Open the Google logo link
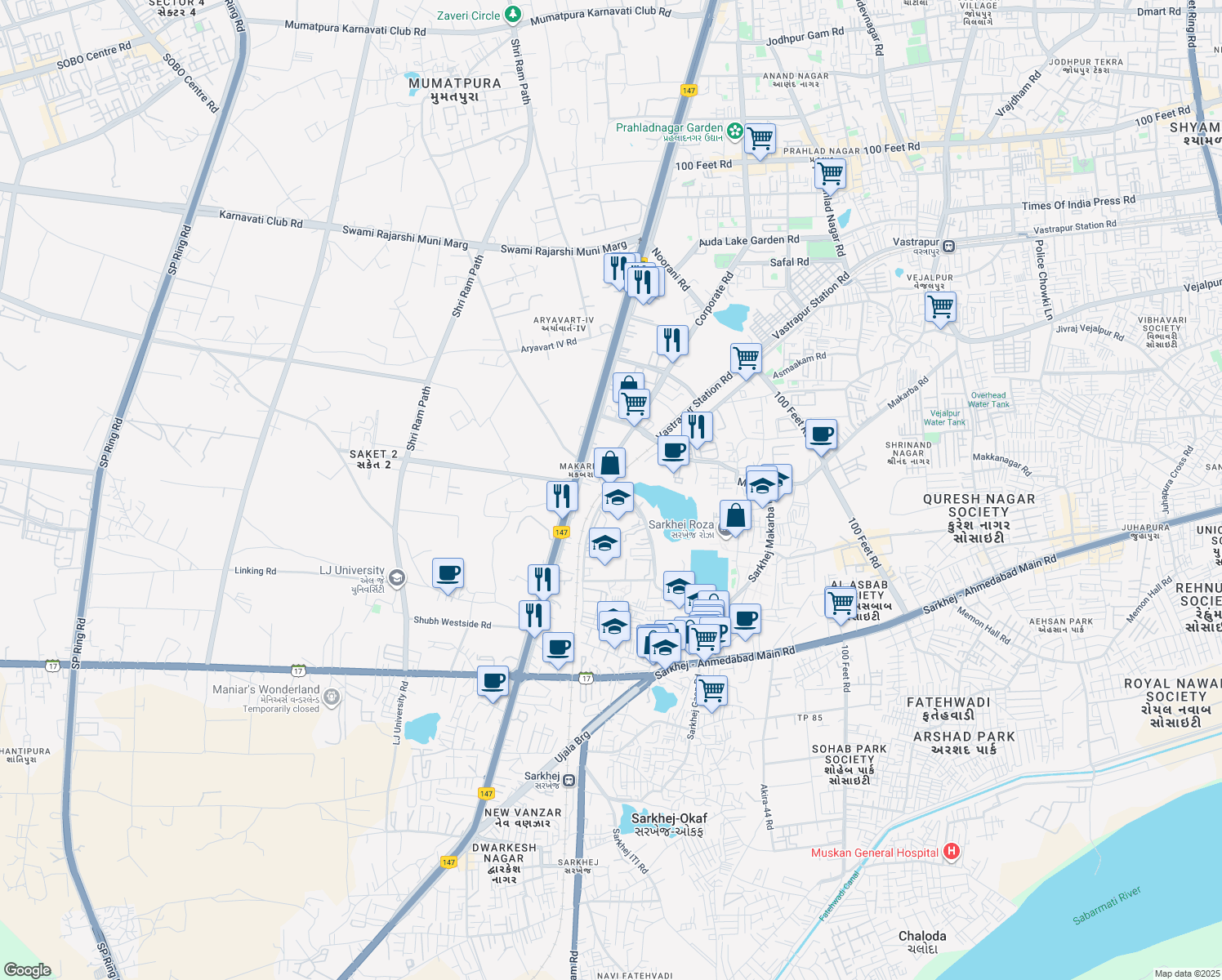 (27, 969)
